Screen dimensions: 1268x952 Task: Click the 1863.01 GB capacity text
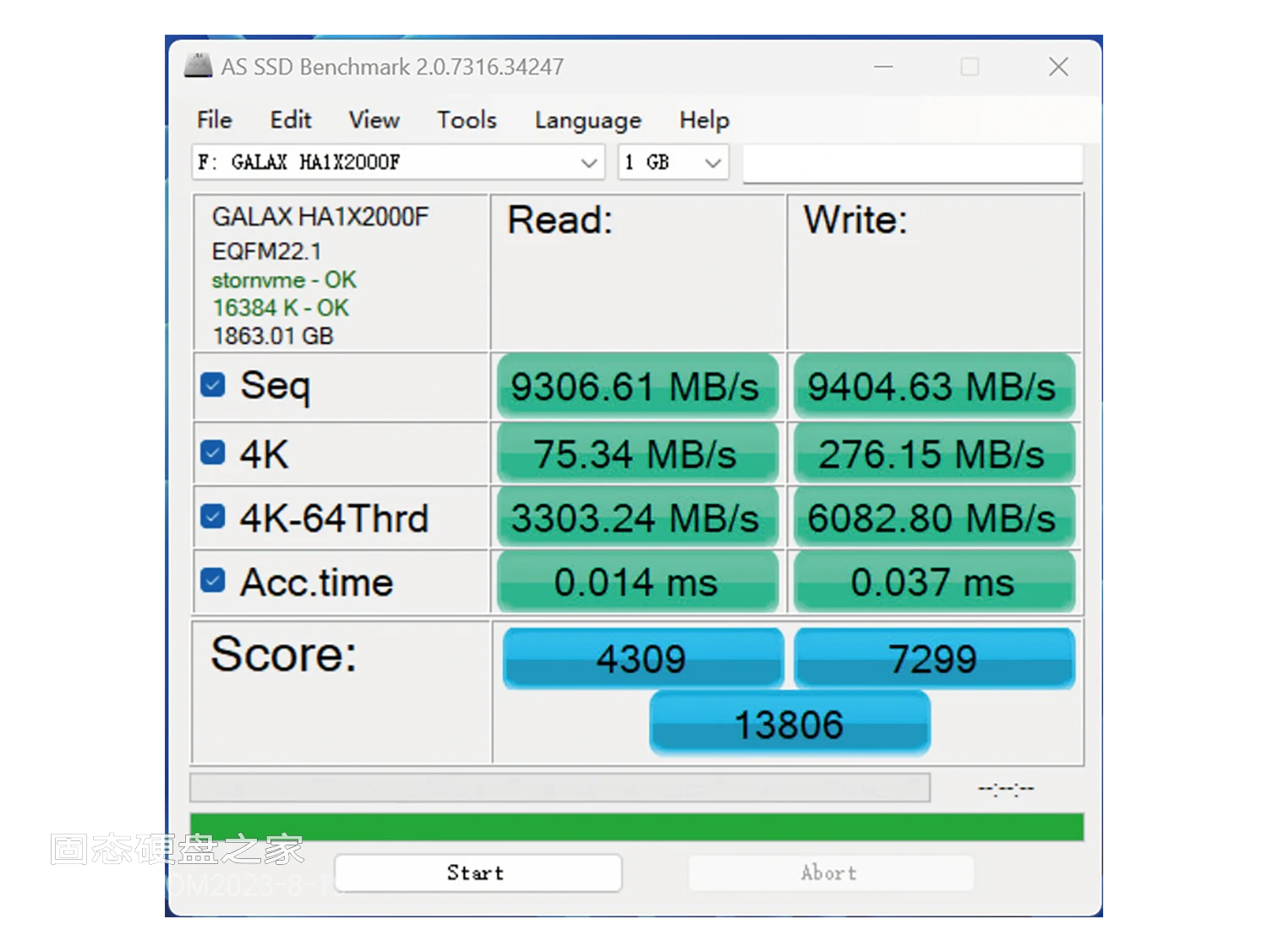[x=273, y=336]
